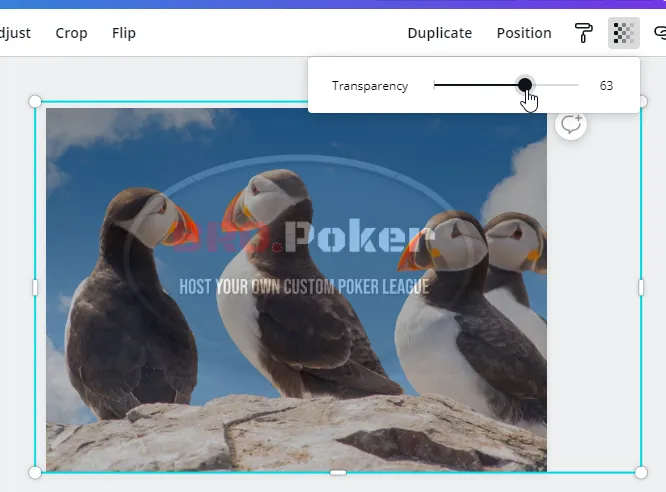Click the Duplicate button

(440, 33)
